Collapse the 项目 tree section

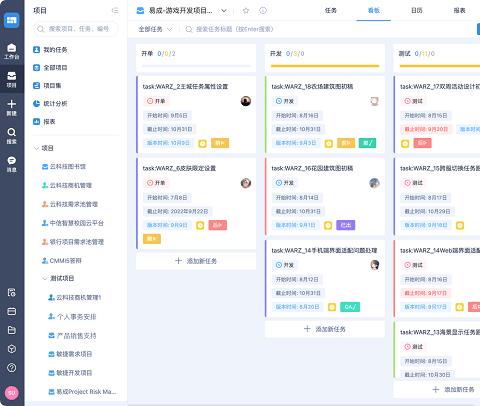coord(37,148)
